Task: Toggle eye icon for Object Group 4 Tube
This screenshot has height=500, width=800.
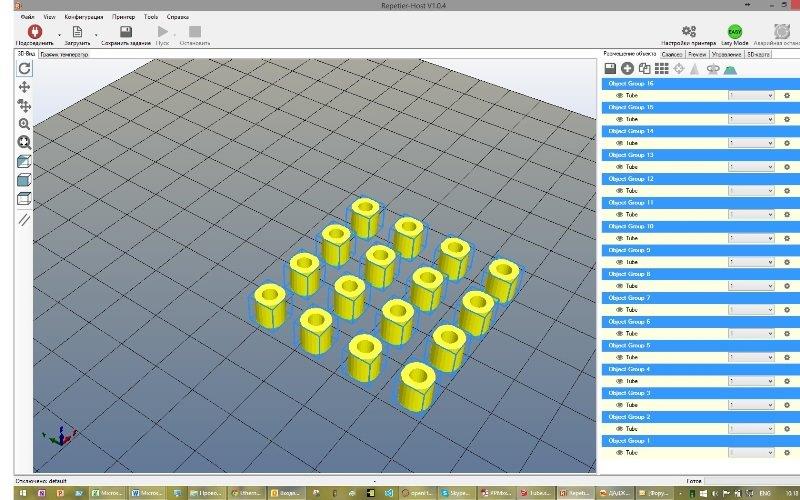Action: pyautogui.click(x=619, y=381)
